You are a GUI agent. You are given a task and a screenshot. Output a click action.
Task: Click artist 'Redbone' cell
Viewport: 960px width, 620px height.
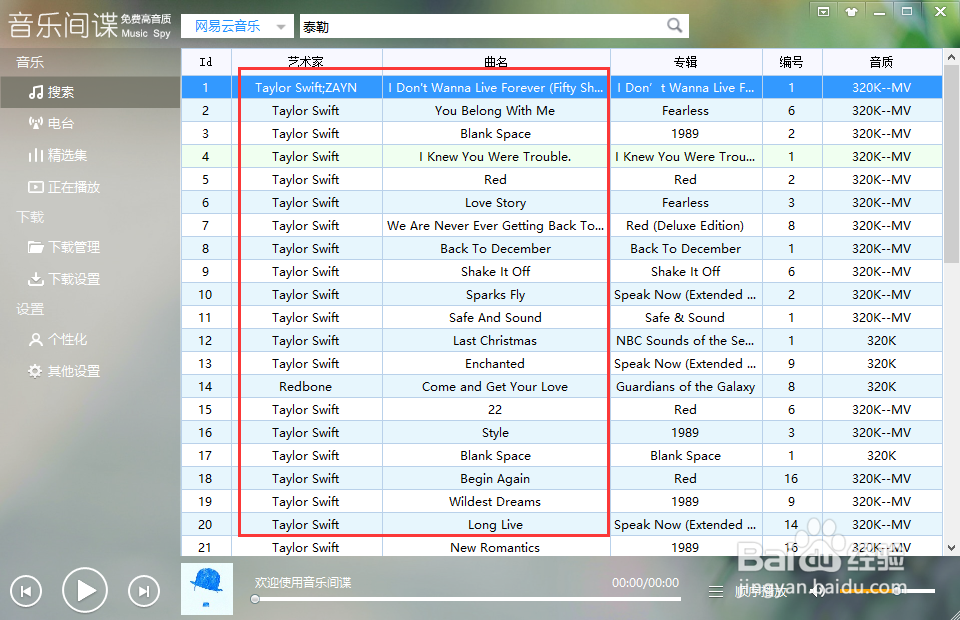point(306,387)
